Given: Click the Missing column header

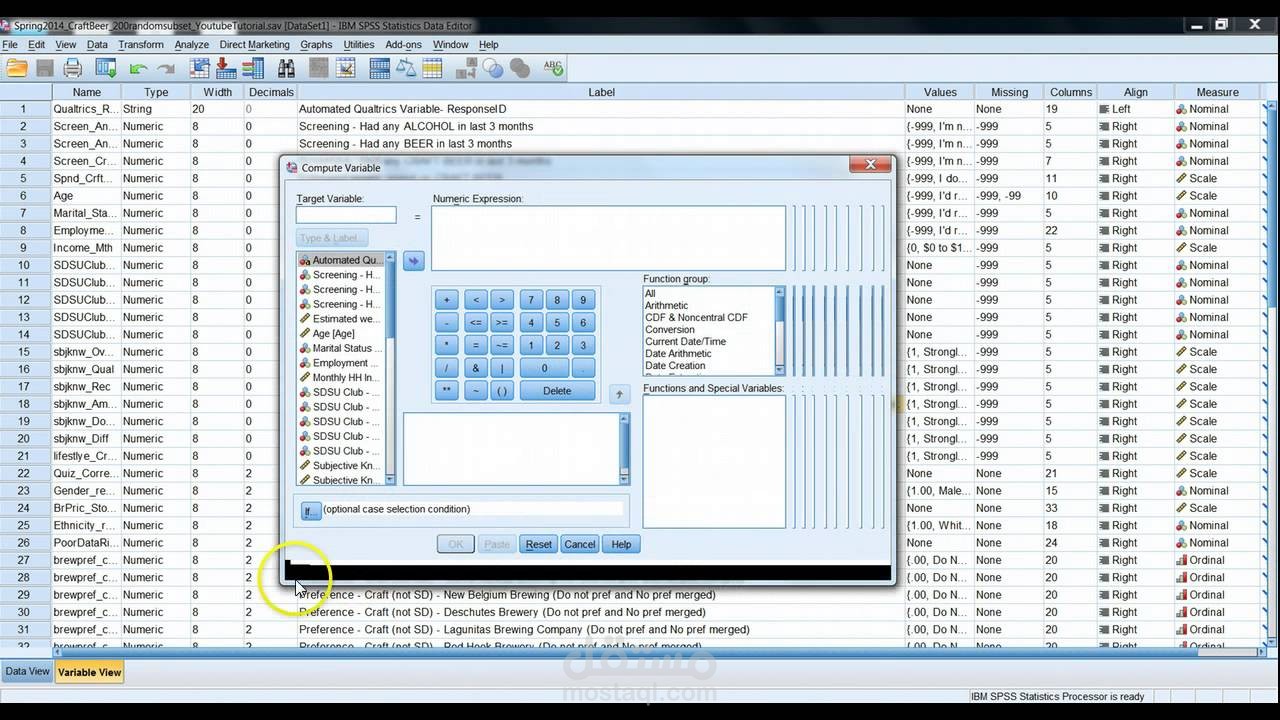Looking at the screenshot, I should [1009, 92].
